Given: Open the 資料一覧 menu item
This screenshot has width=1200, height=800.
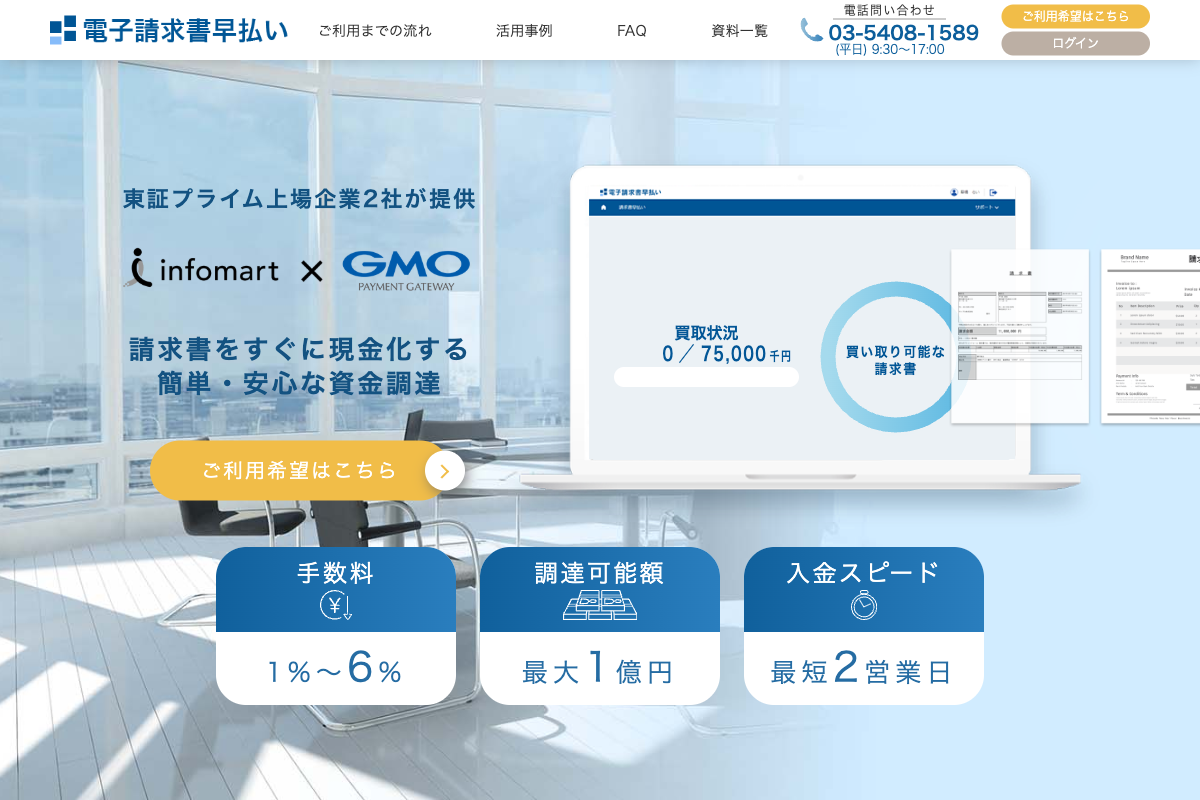Looking at the screenshot, I should pyautogui.click(x=740, y=31).
